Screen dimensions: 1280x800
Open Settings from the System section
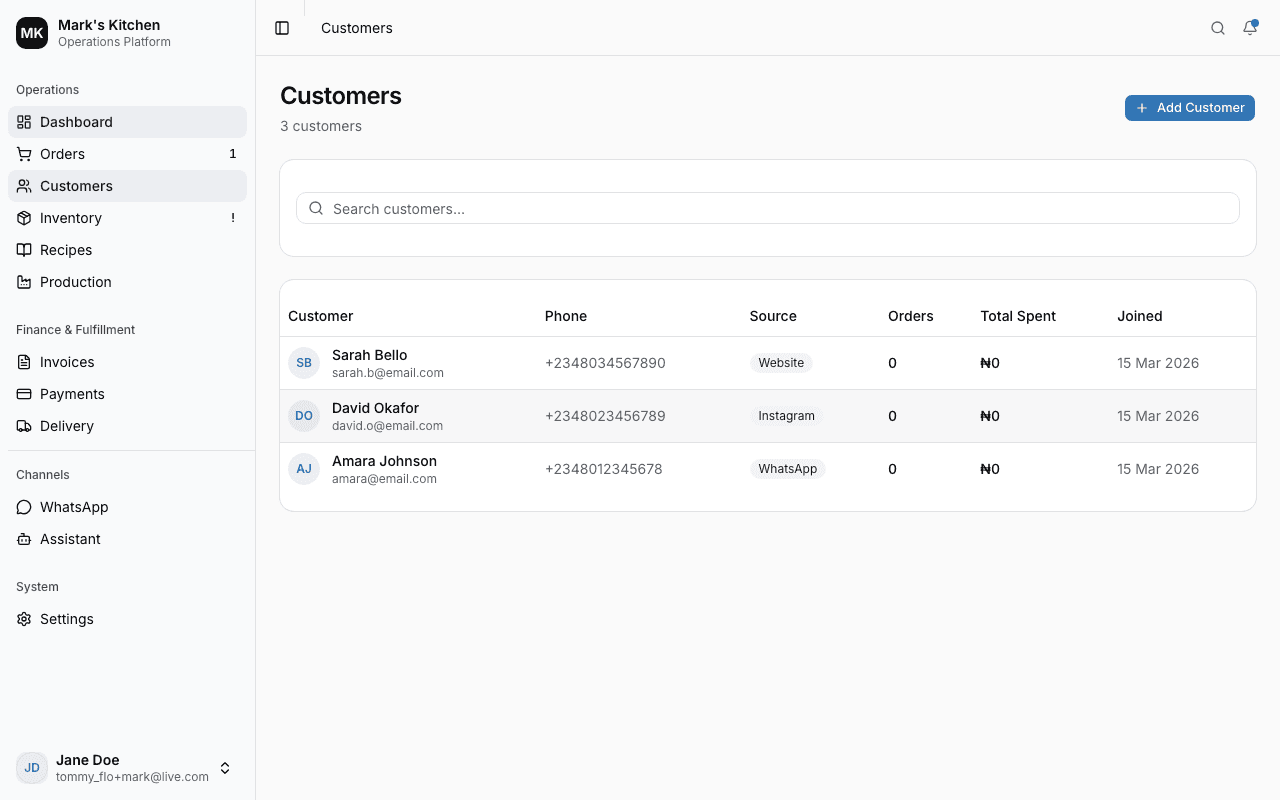(x=66, y=619)
